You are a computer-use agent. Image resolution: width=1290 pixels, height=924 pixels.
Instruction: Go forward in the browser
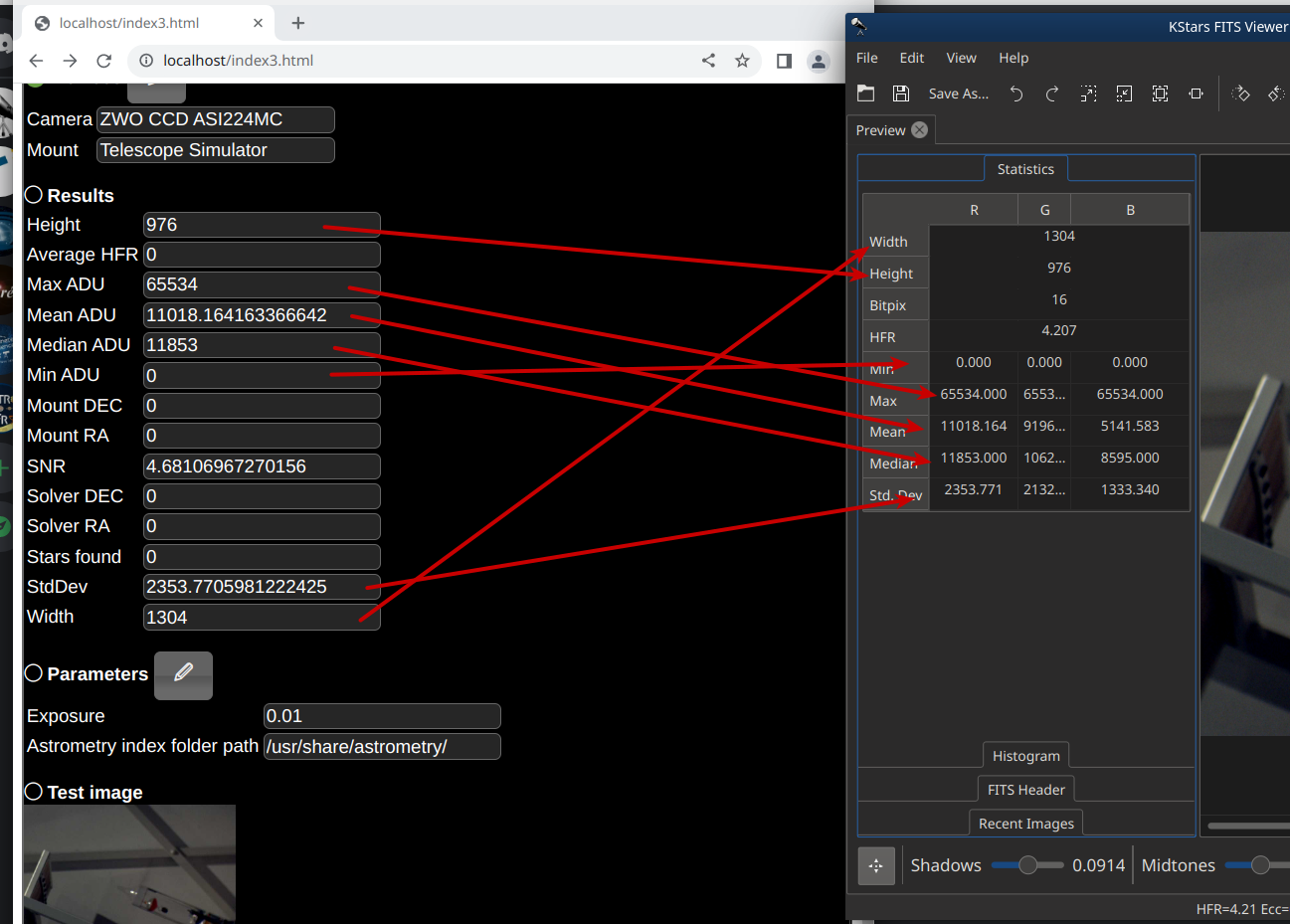point(70,61)
